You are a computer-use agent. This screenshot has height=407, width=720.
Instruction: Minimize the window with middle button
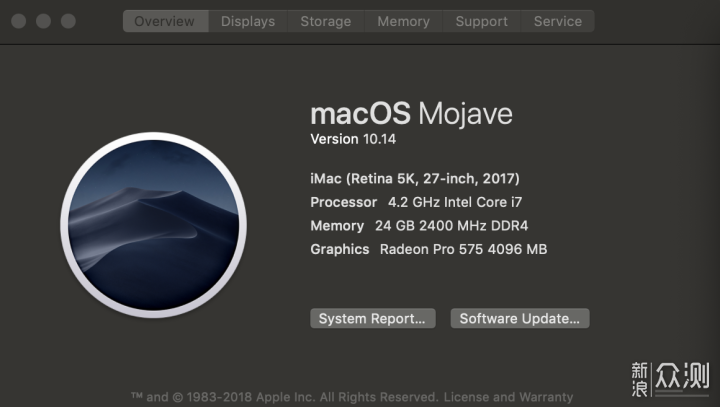tap(43, 21)
